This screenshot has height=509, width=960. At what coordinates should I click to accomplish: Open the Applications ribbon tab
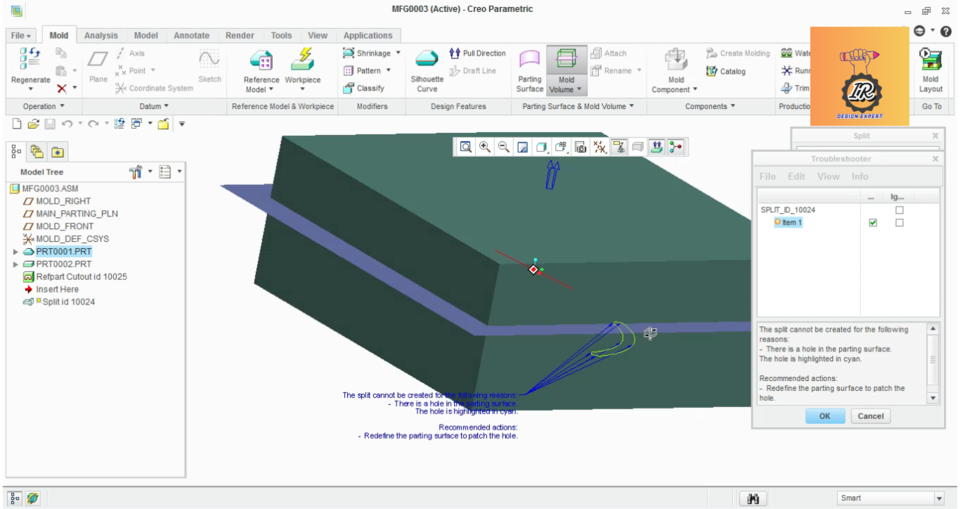point(367,36)
